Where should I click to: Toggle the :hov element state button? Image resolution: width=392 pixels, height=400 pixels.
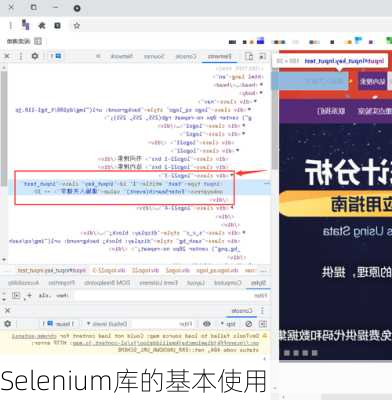(x=62, y=296)
